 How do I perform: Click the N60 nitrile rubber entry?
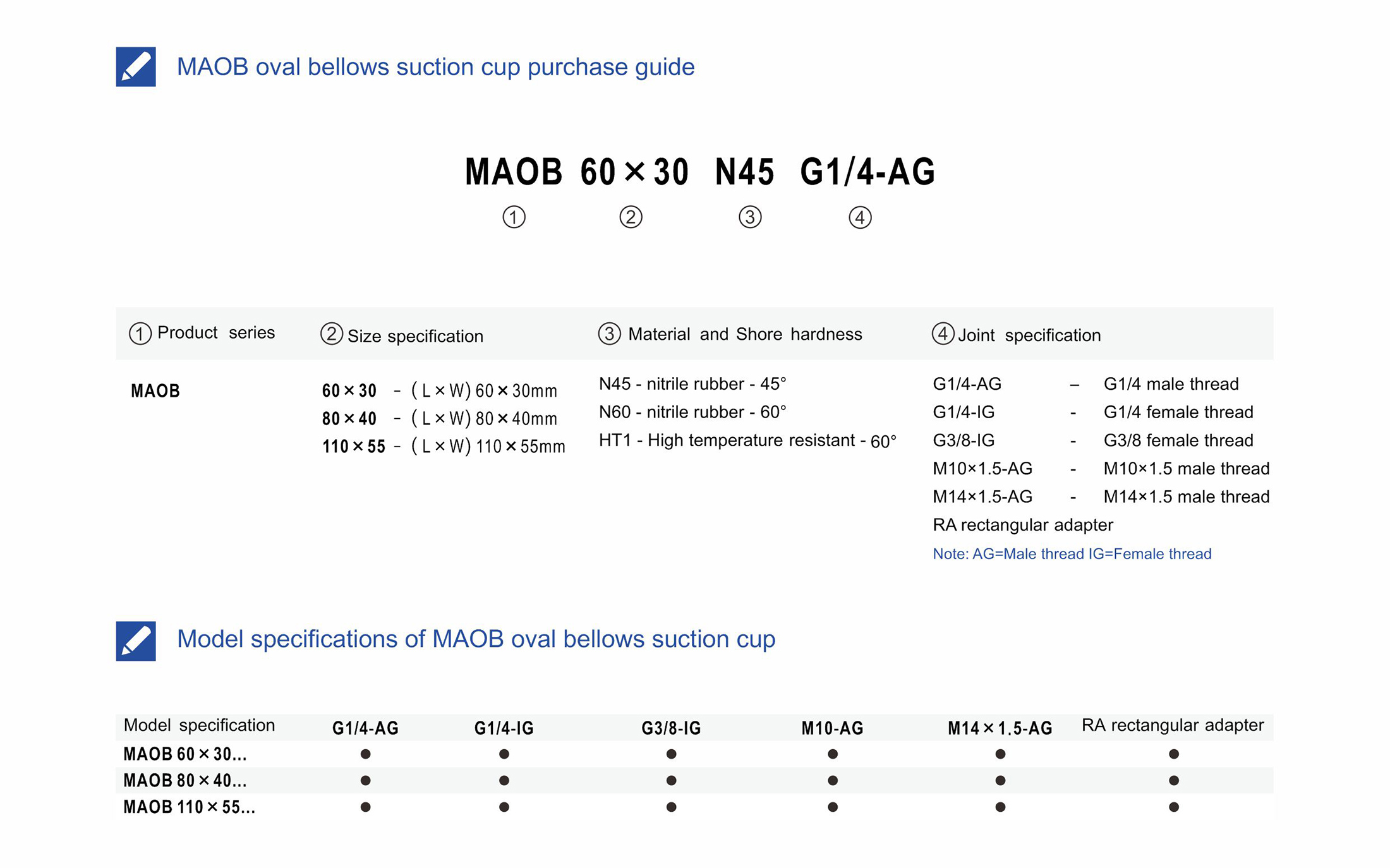click(x=692, y=412)
